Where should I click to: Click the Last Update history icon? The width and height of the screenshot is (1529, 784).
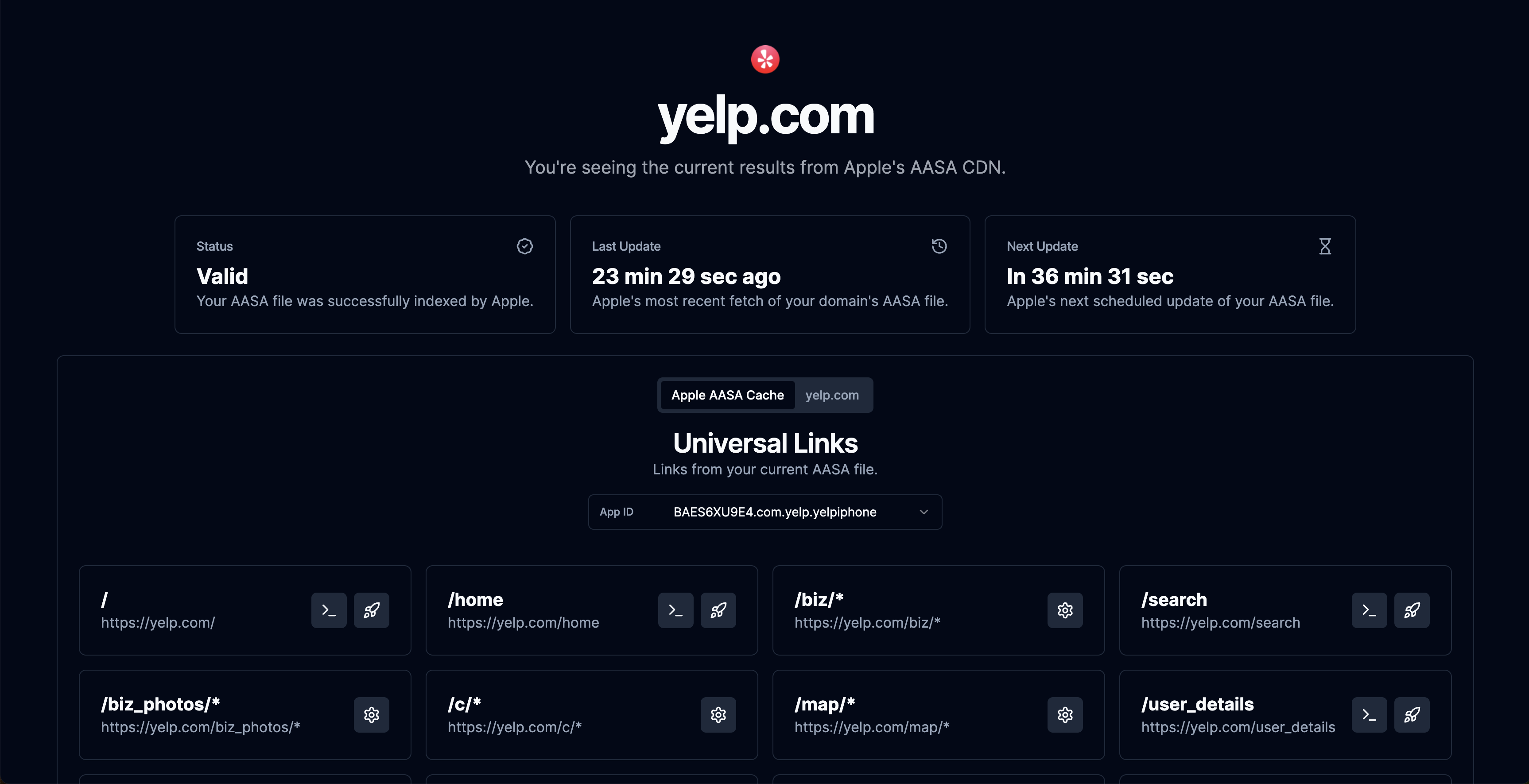coord(939,246)
